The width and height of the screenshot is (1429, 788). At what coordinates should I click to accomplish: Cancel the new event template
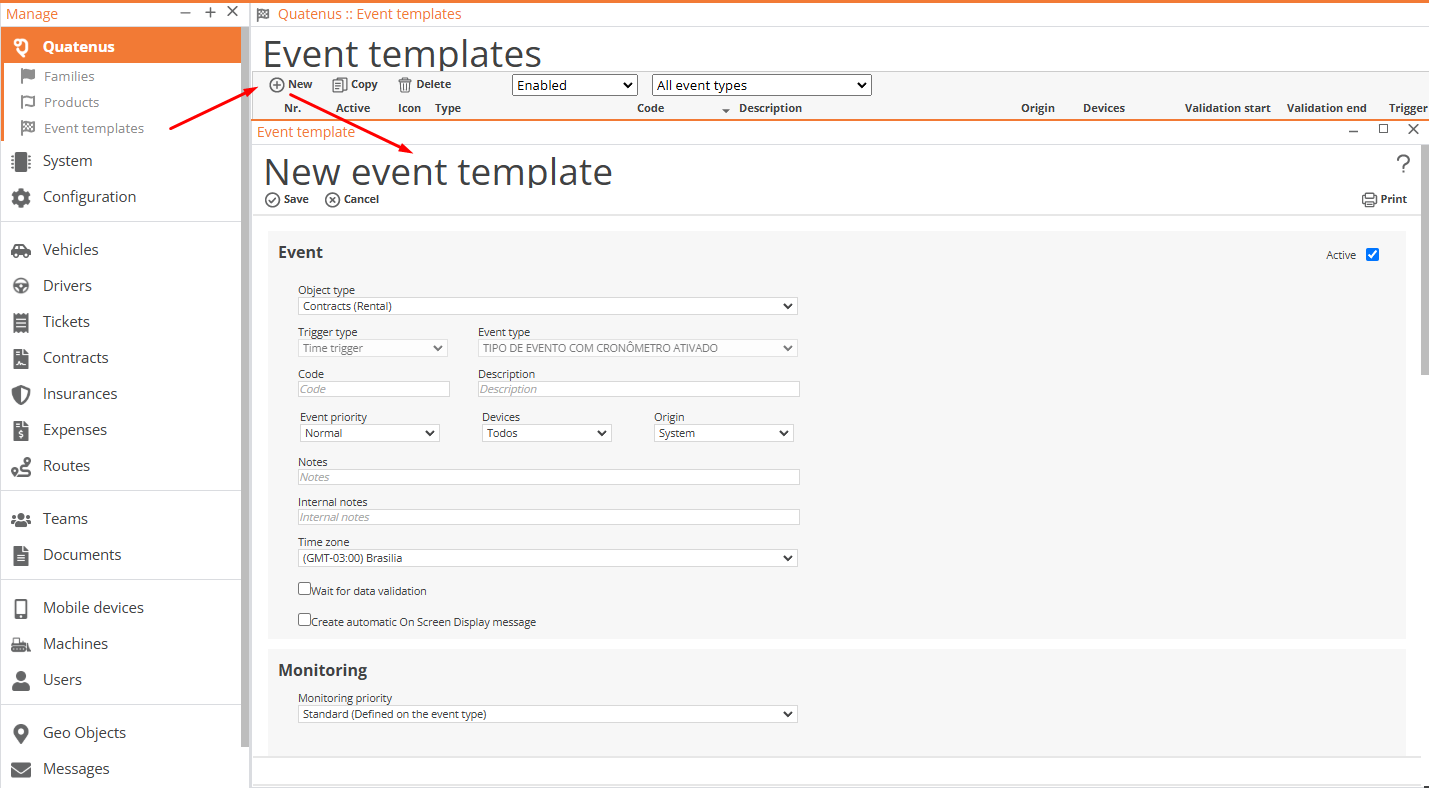click(x=352, y=200)
